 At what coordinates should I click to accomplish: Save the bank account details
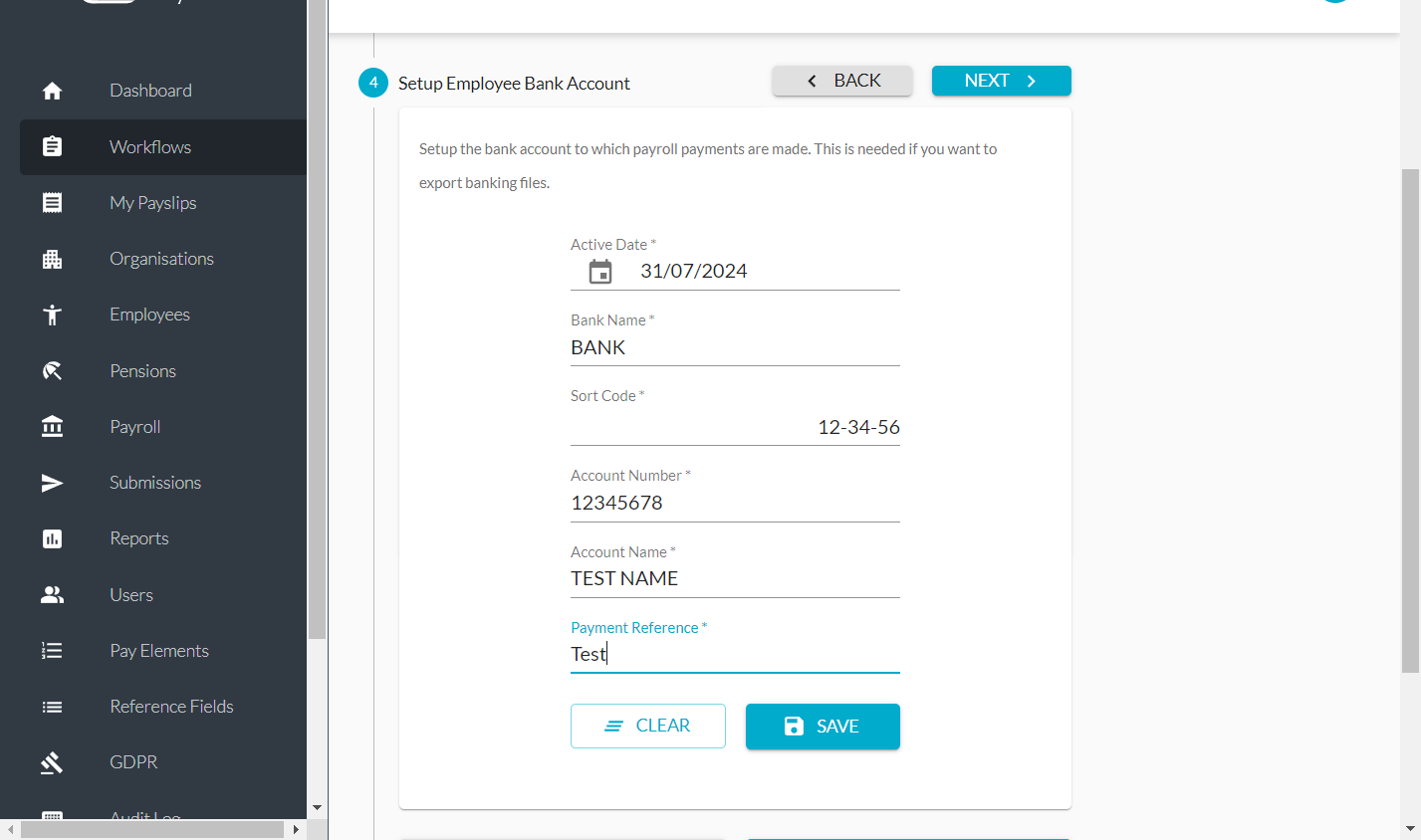pyautogui.click(x=823, y=727)
